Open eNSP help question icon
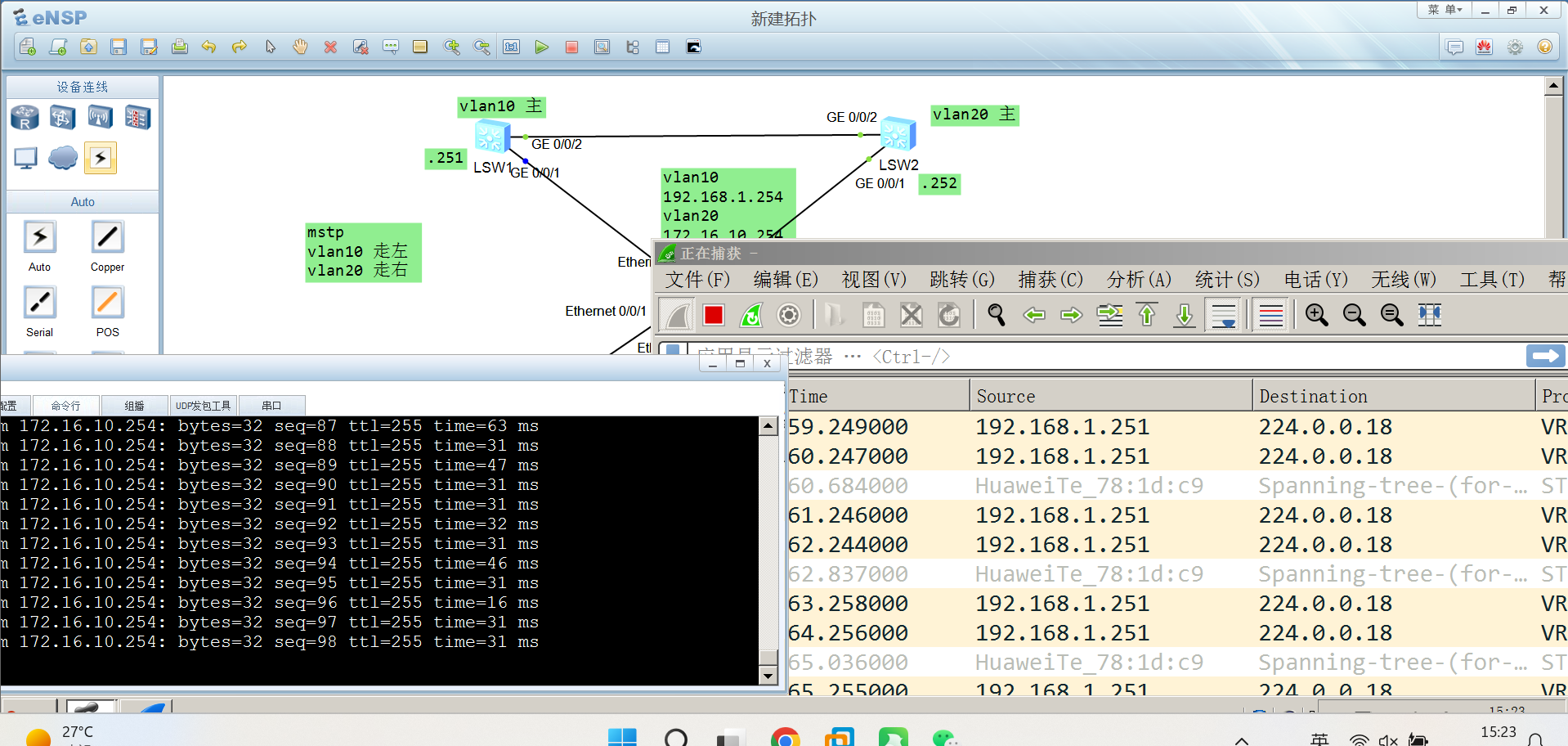The height and width of the screenshot is (746, 1568). pos(1545,47)
